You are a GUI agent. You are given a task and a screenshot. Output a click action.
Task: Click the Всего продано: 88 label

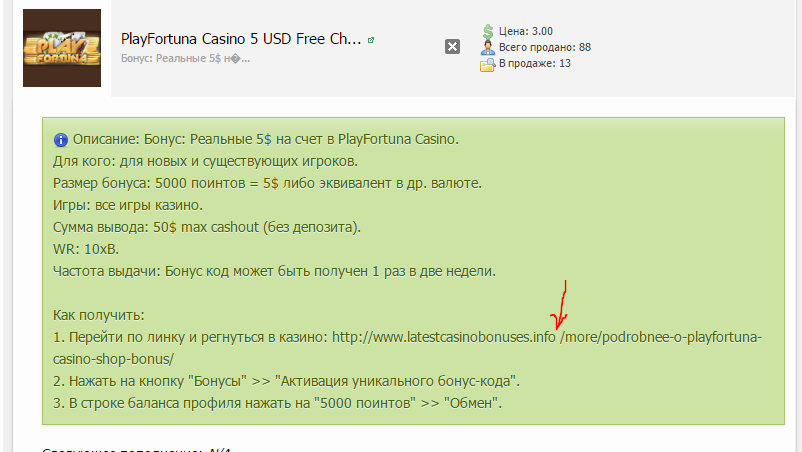click(x=545, y=47)
